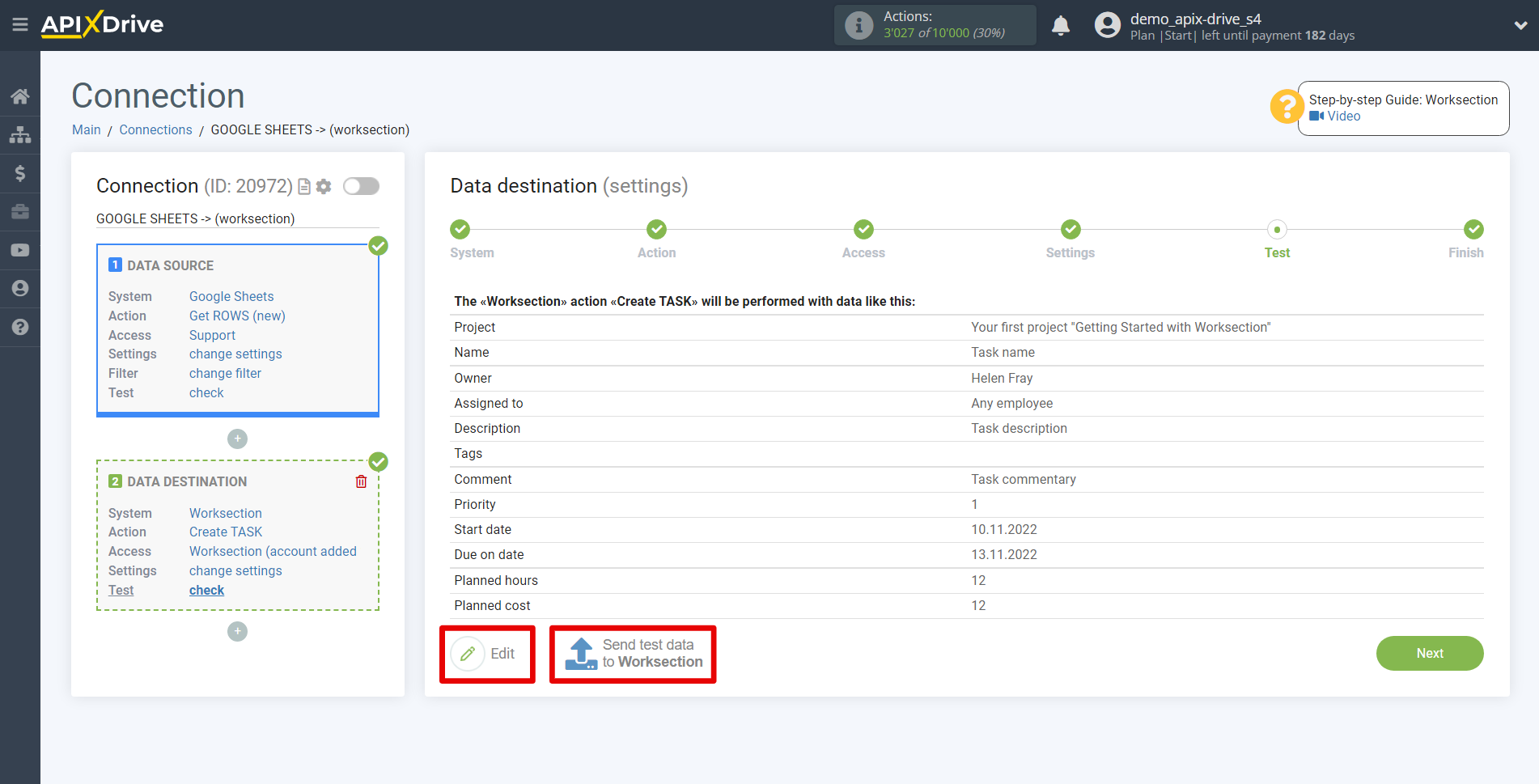Click the connection document icon
The image size is (1539, 784).
pos(304,187)
